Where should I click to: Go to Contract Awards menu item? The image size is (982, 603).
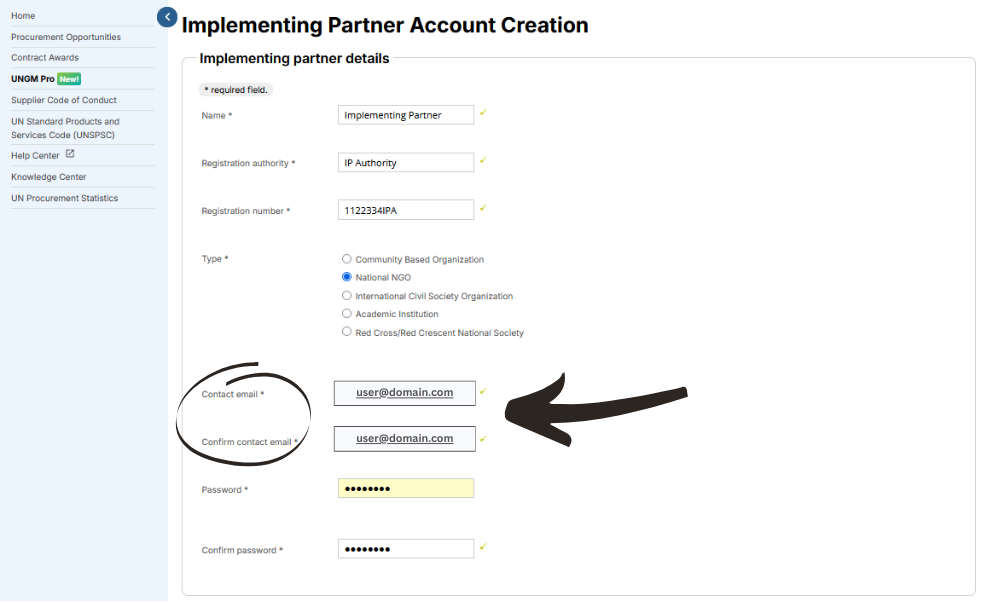(45, 58)
